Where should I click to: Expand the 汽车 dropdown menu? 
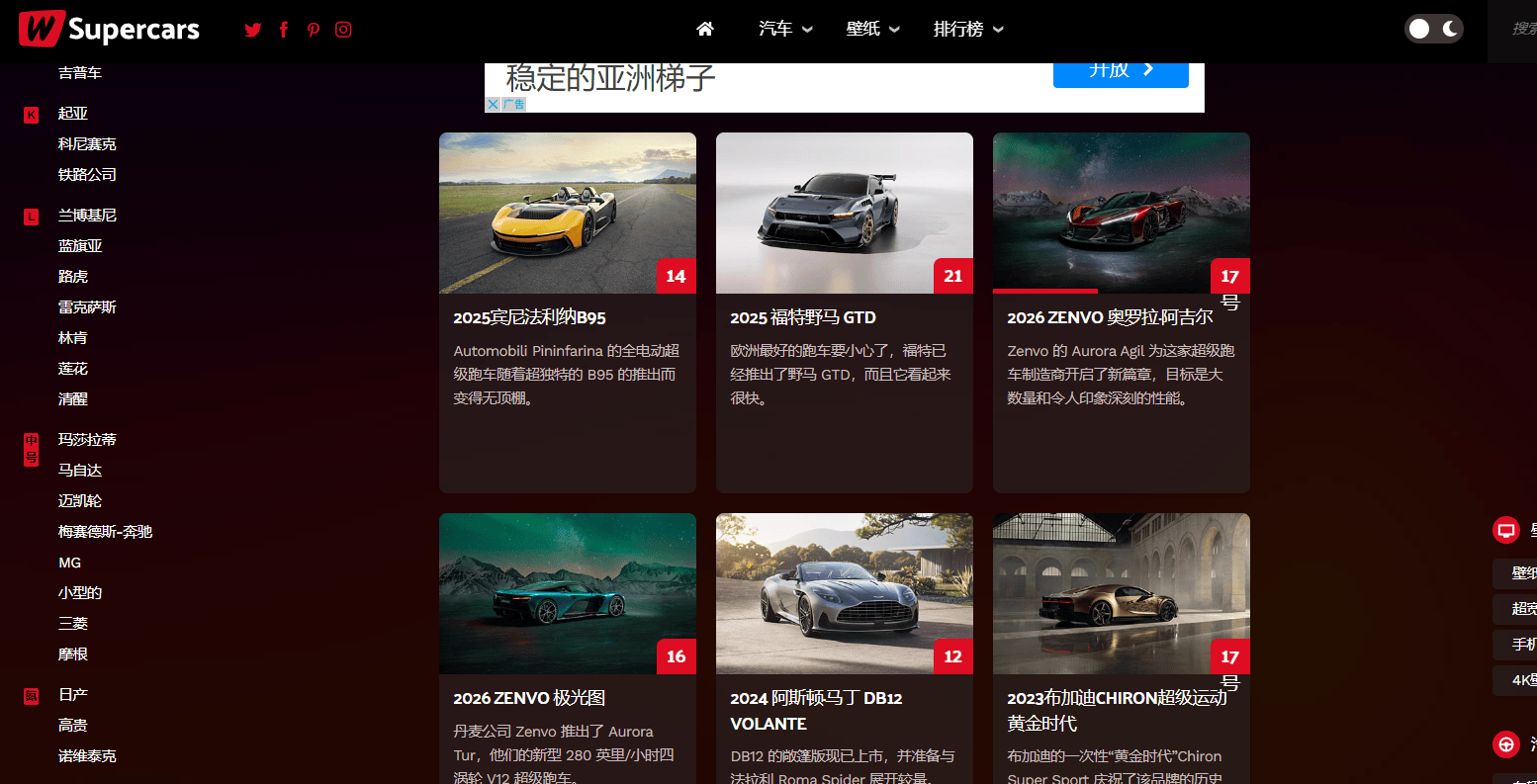785,29
